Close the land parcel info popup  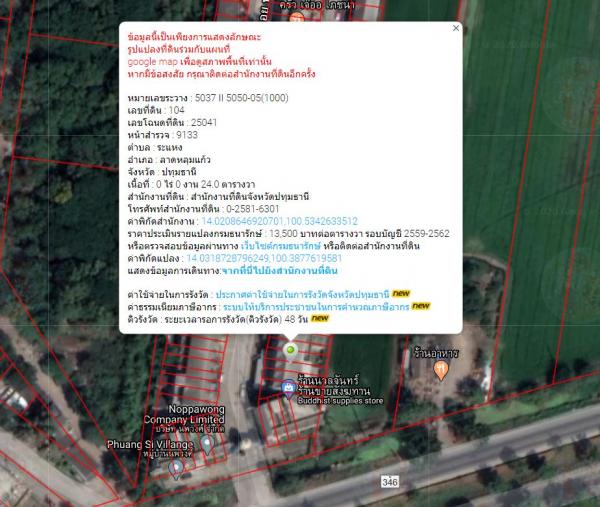pyautogui.click(x=456, y=29)
